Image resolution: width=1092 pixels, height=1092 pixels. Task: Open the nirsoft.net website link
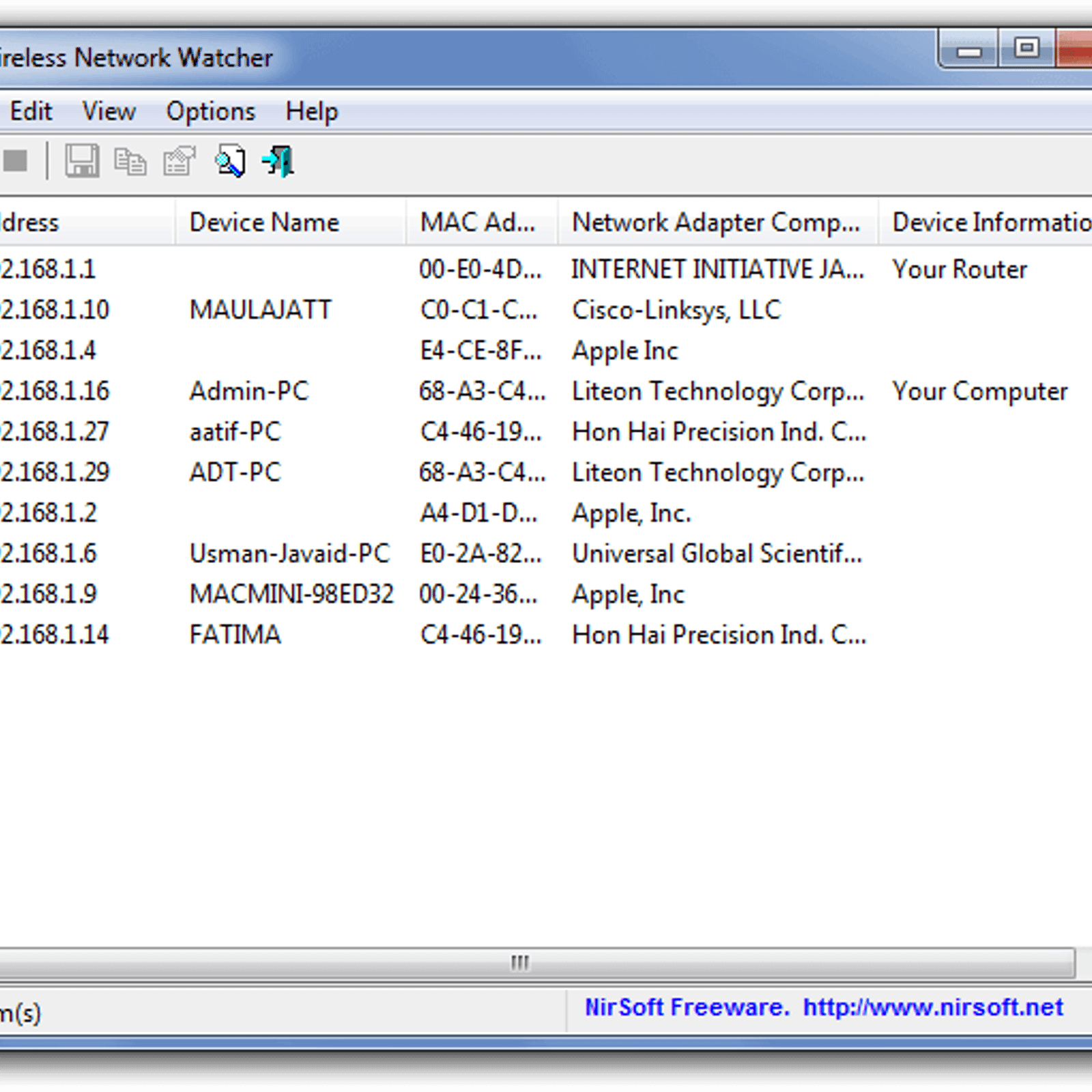pyautogui.click(x=932, y=1007)
